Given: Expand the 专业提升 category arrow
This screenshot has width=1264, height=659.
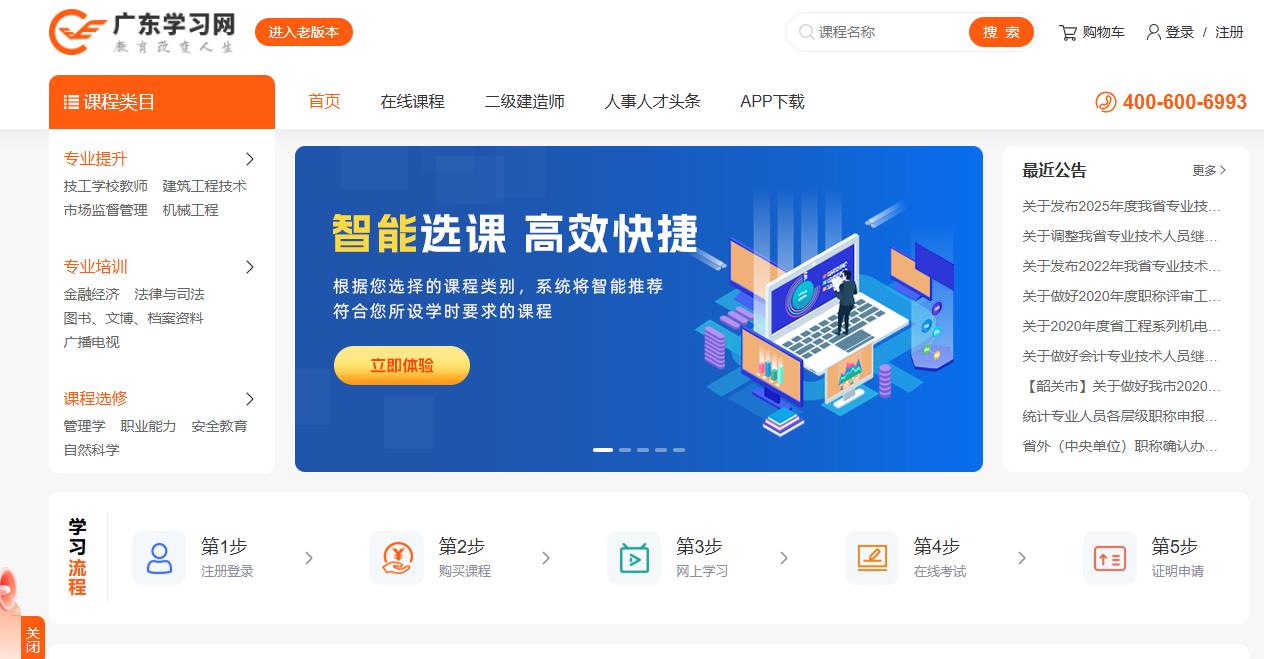Looking at the screenshot, I should pos(250,159).
